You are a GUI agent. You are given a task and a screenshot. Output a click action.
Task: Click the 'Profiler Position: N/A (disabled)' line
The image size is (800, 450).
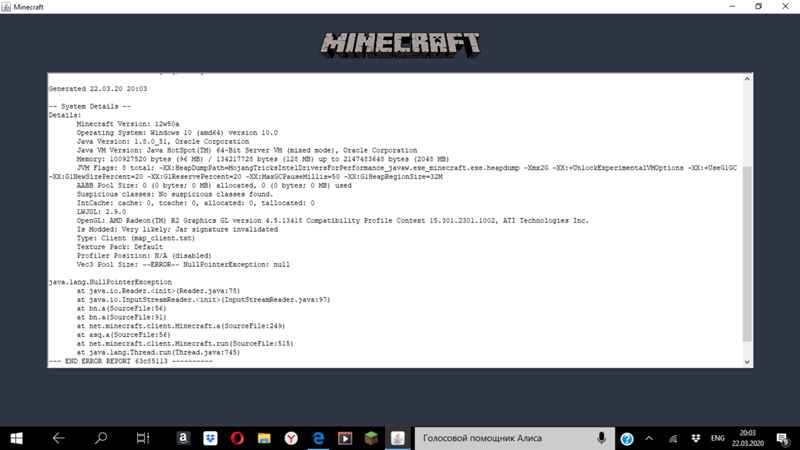point(144,256)
